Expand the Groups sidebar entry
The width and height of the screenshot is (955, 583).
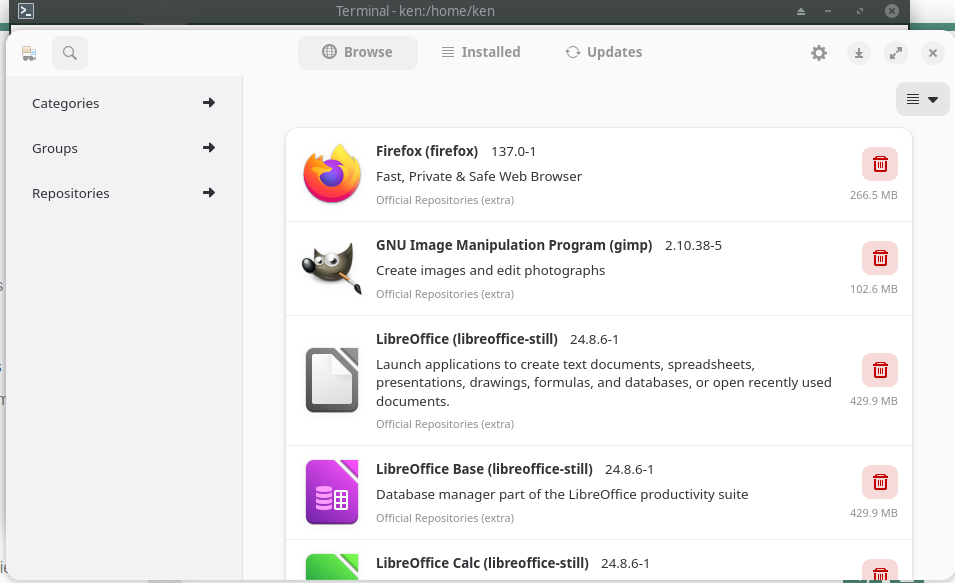[x=124, y=148]
